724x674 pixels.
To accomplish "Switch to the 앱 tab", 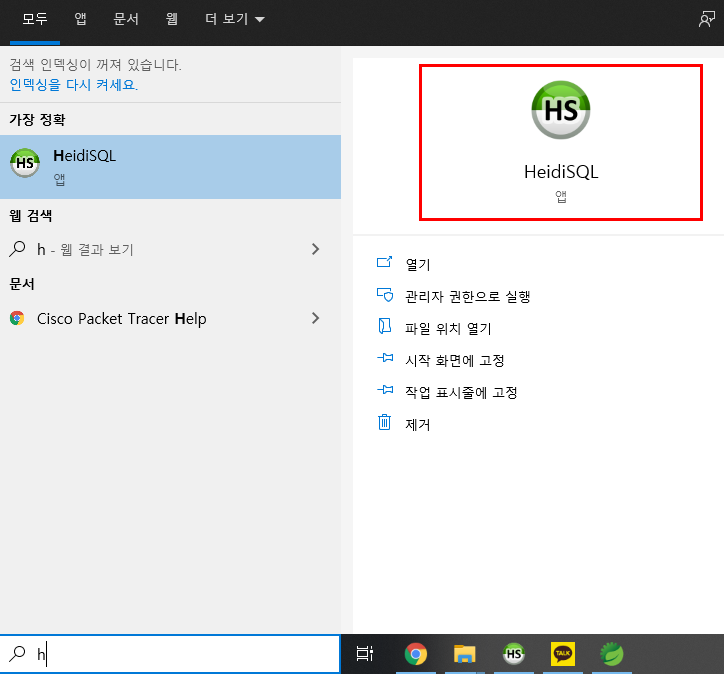I will click(x=80, y=19).
